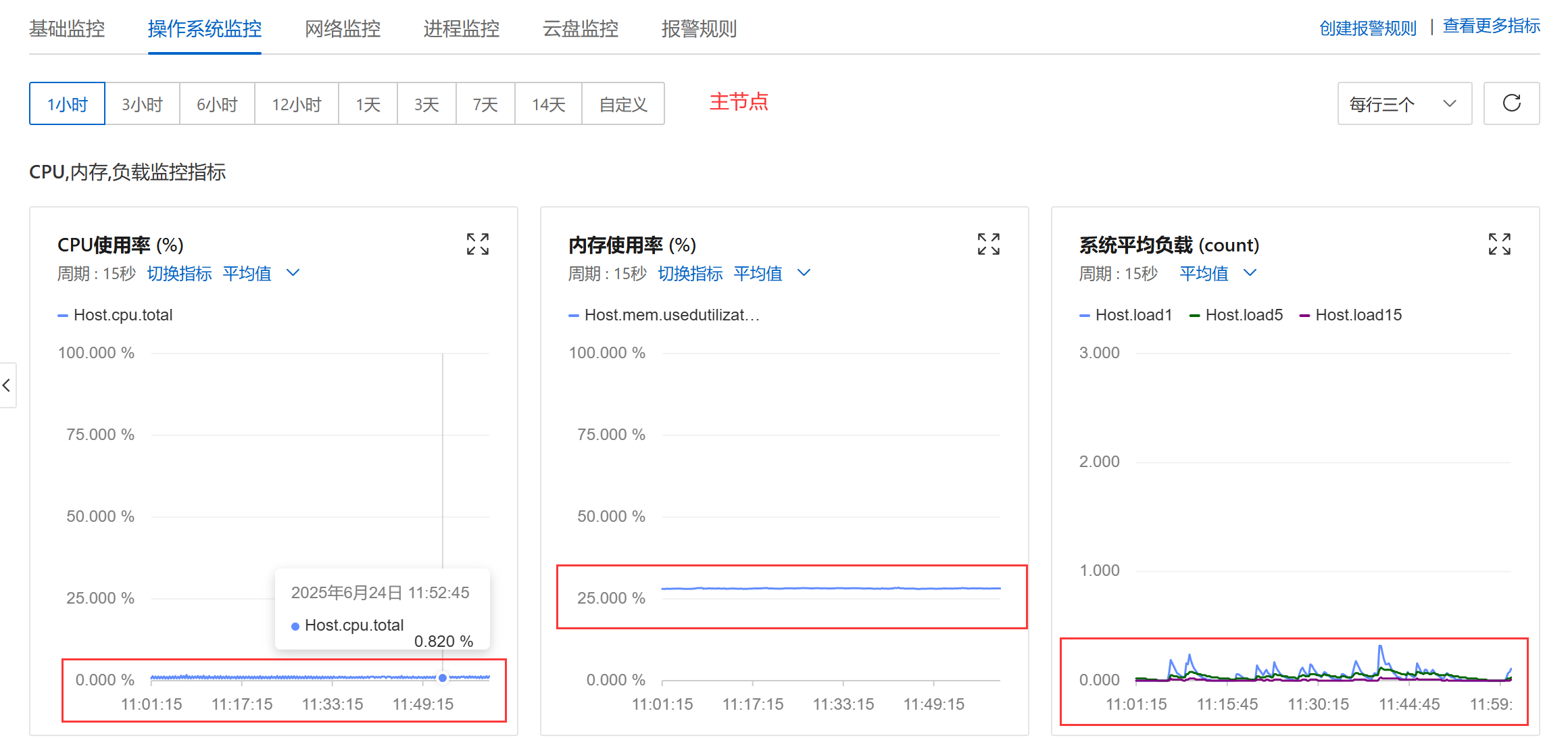Image resolution: width=1568 pixels, height=753 pixels.
Task: Toggle the Host.mem.usedutilizat… legend series
Action: point(664,315)
